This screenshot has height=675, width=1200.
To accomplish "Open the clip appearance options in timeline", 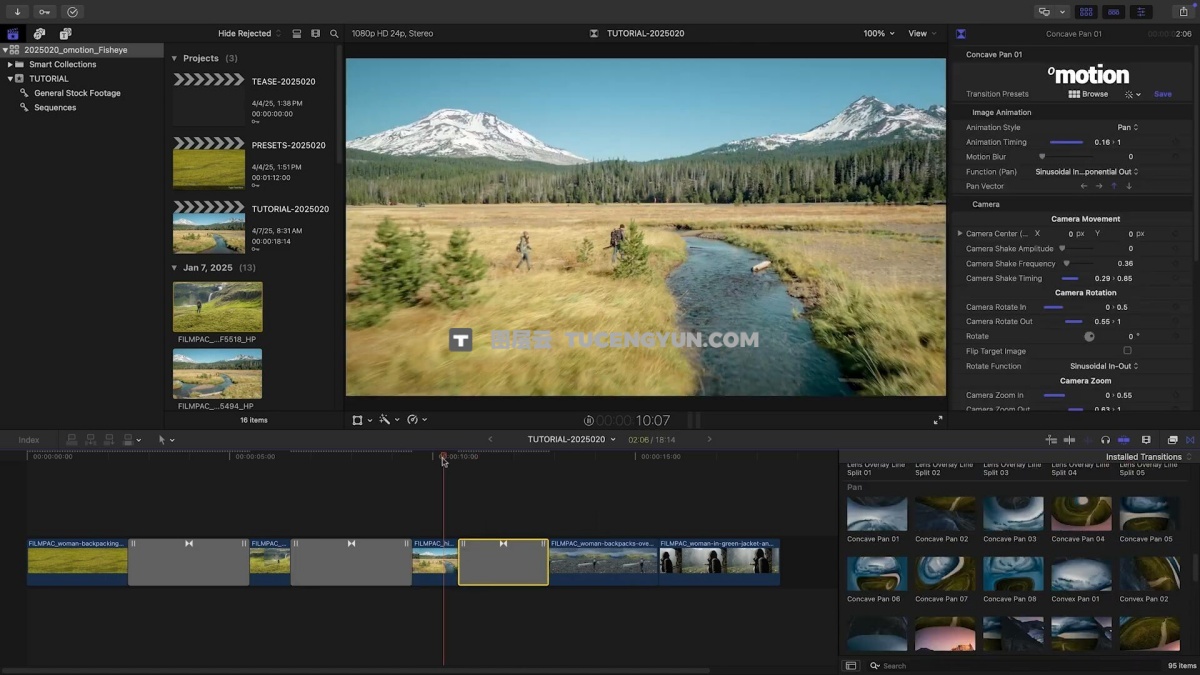I will (x=1146, y=440).
